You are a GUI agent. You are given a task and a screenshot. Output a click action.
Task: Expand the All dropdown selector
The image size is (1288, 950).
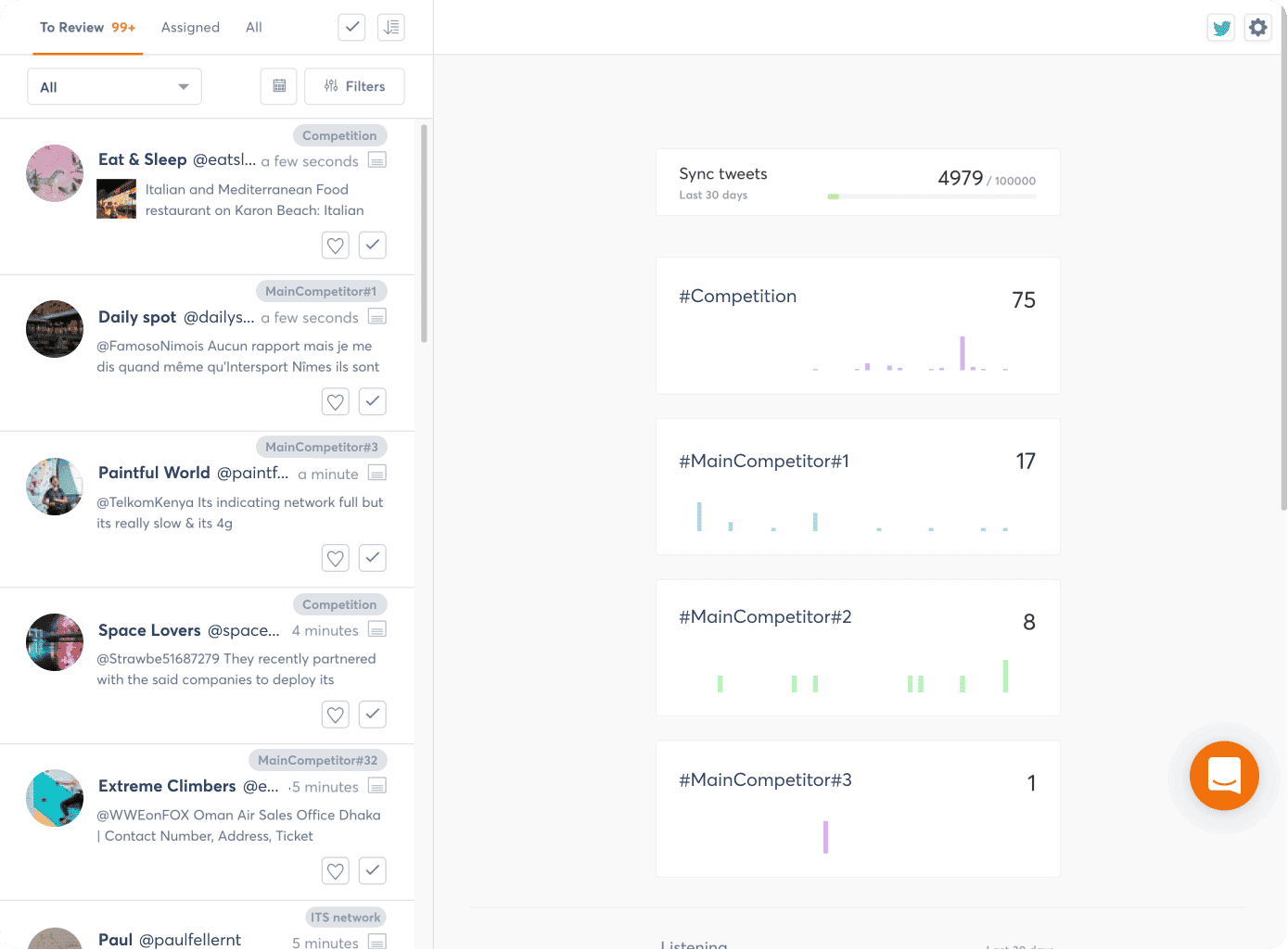[115, 87]
